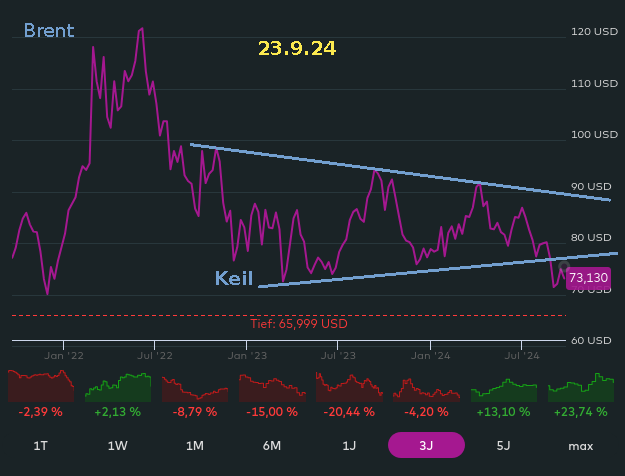Click the 100 USD axis label

594,135
